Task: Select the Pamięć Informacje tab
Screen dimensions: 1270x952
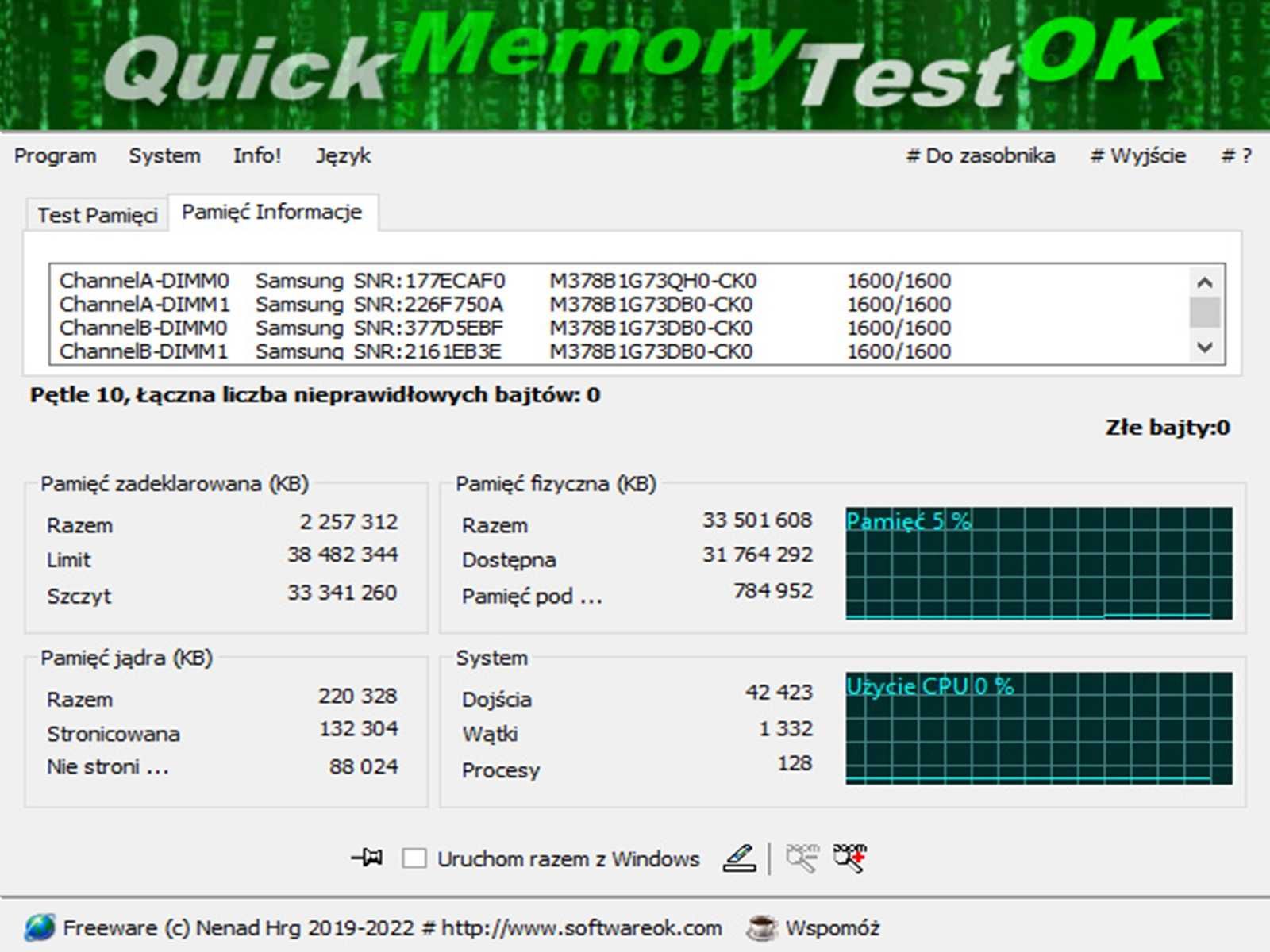Action: (x=272, y=212)
